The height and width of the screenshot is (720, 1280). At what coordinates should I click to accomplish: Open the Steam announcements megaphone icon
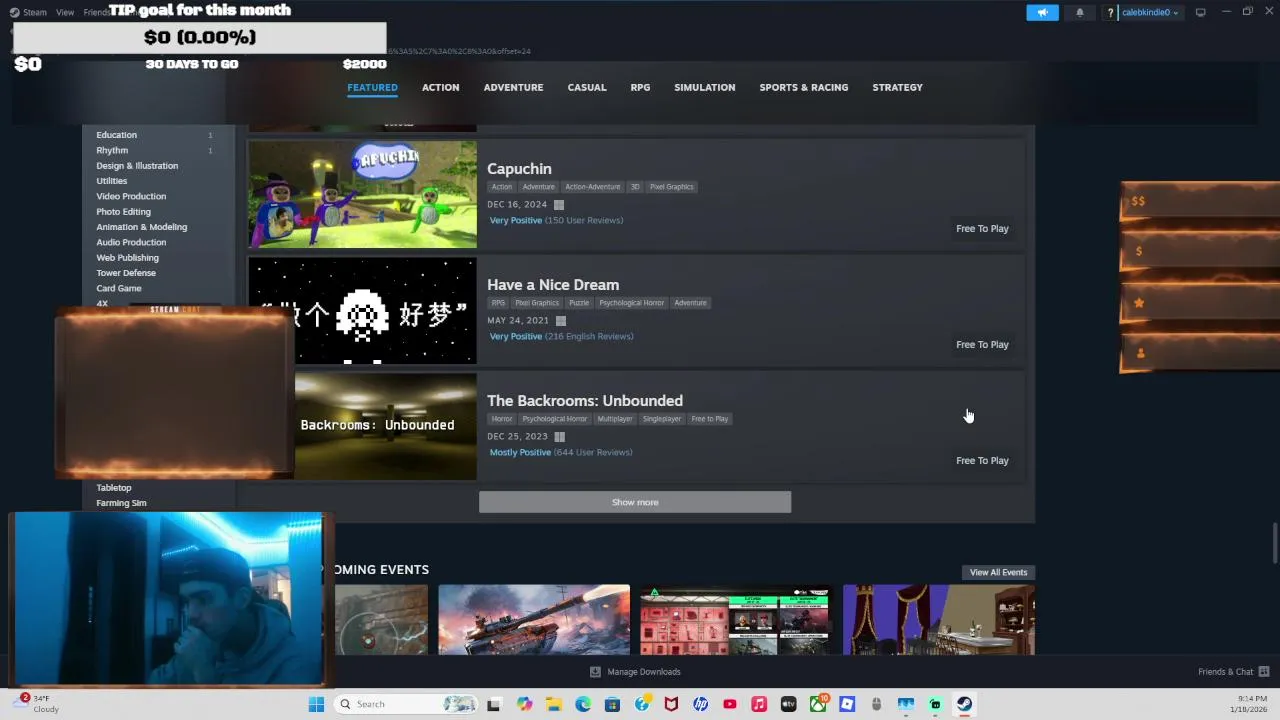(1042, 13)
